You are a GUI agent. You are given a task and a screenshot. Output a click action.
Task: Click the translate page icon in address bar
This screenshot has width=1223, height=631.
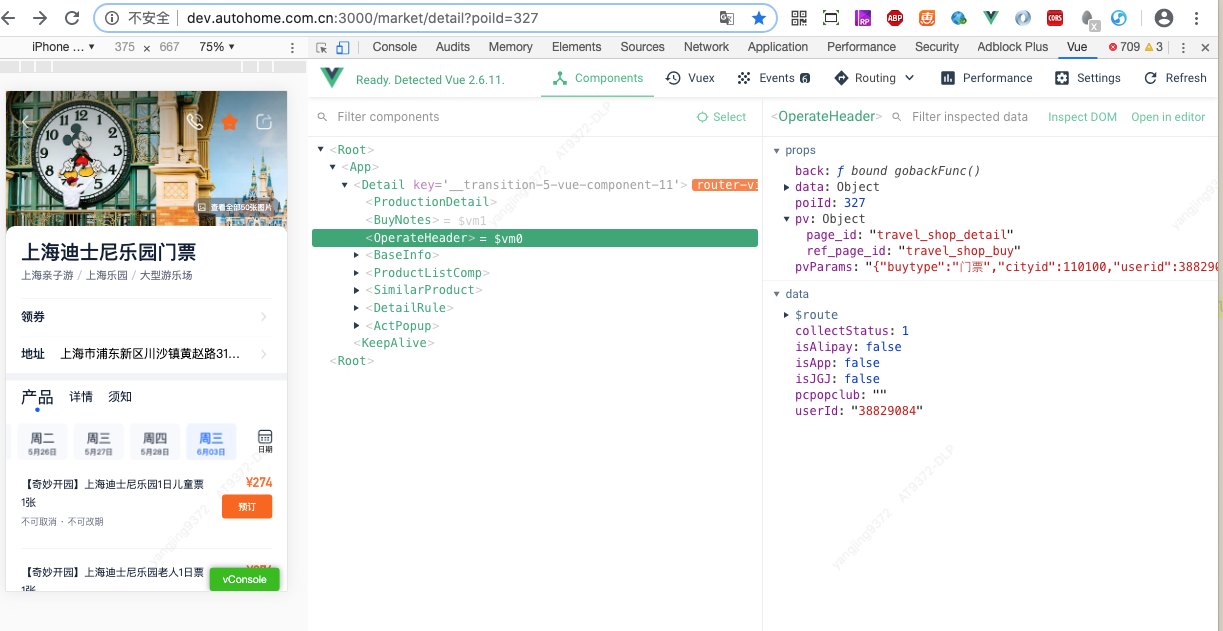pos(727,18)
